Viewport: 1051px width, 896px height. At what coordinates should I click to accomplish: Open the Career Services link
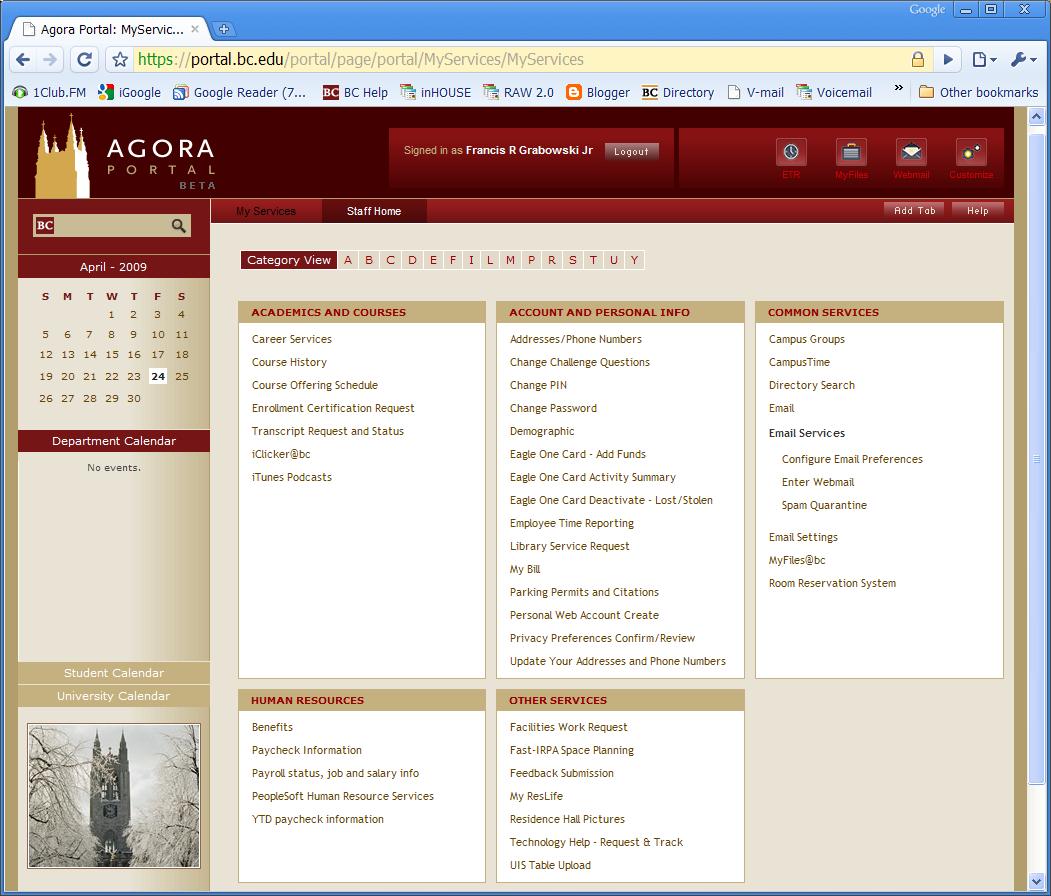click(x=292, y=339)
